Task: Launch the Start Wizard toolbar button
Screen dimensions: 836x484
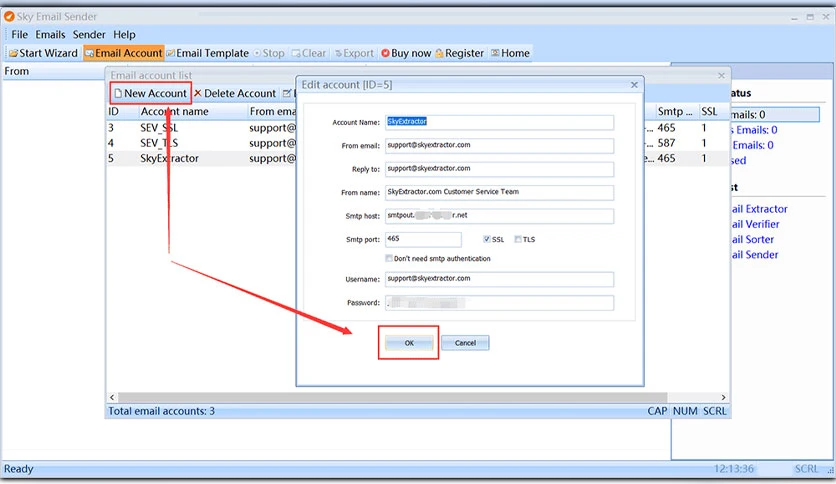Action: 43,53
